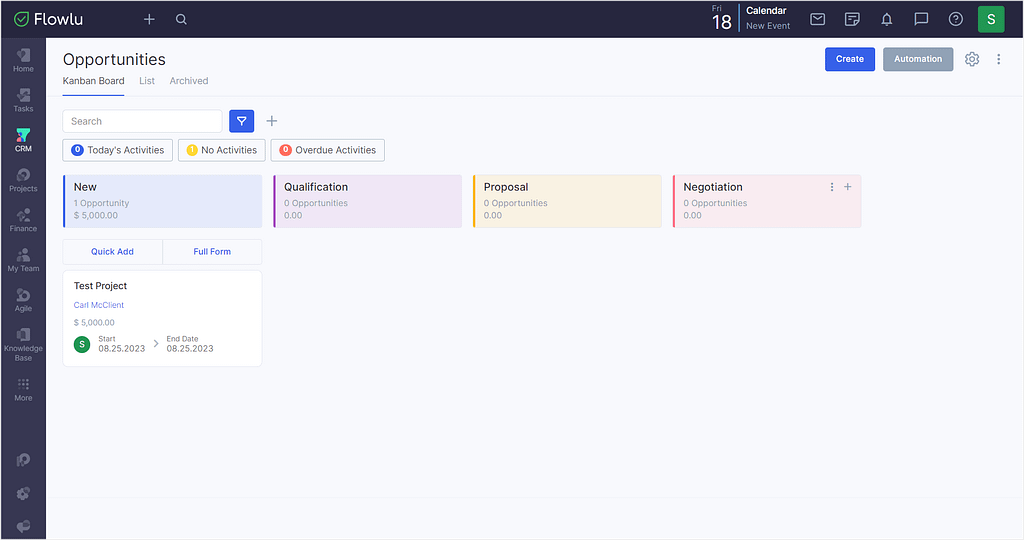Open Projects module in sidebar
This screenshot has width=1024, height=540.
pos(23,180)
